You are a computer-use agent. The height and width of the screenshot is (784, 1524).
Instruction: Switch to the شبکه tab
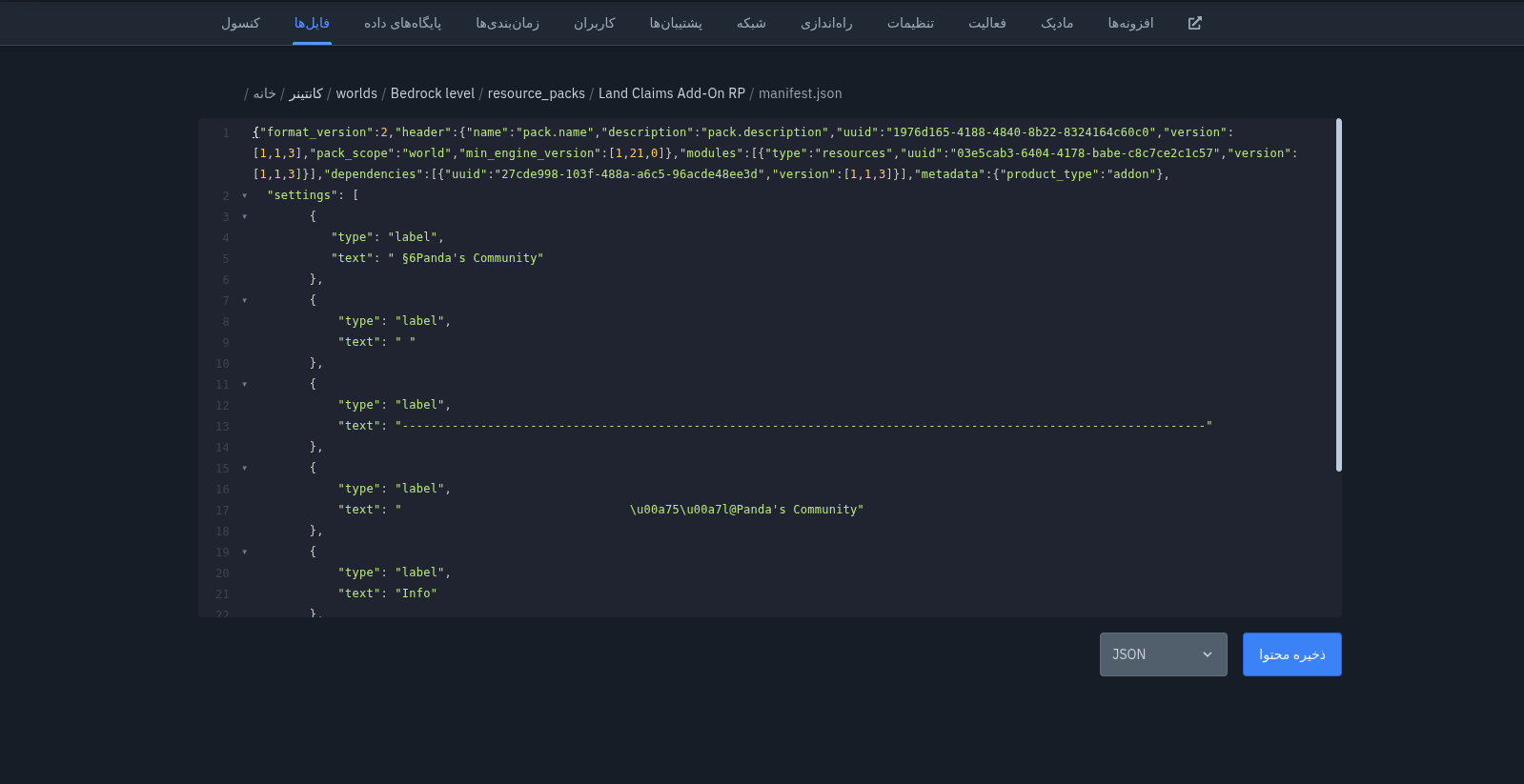pyautogui.click(x=751, y=23)
